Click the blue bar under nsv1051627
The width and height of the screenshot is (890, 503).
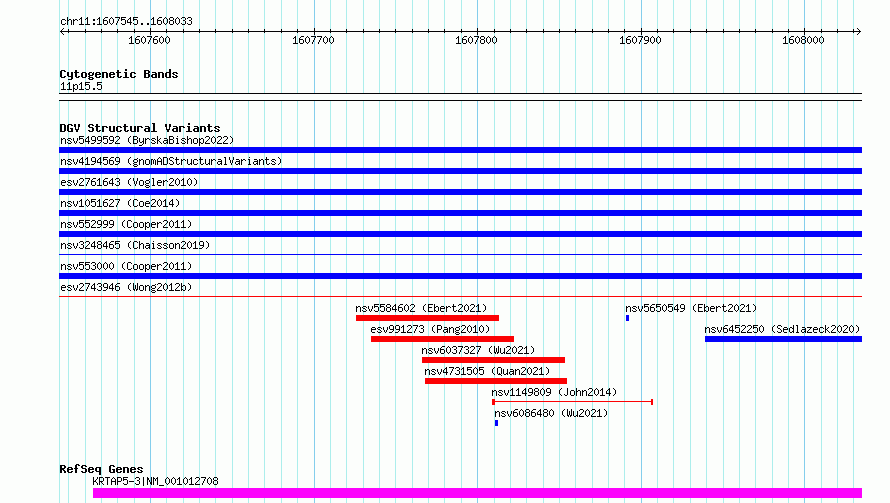click(460, 213)
